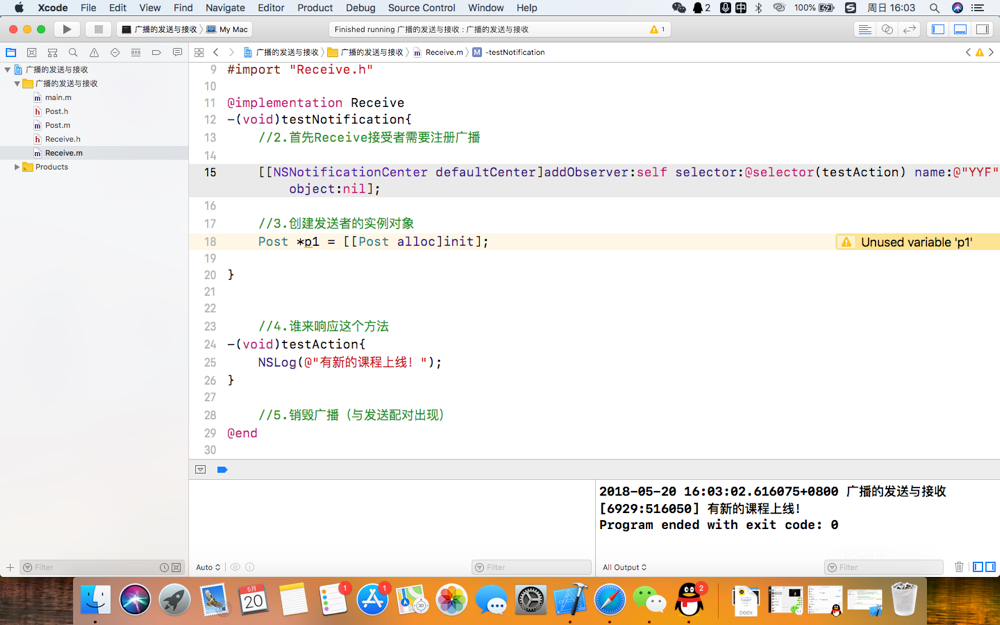Open the Auto variables view dropdown

click(208, 567)
